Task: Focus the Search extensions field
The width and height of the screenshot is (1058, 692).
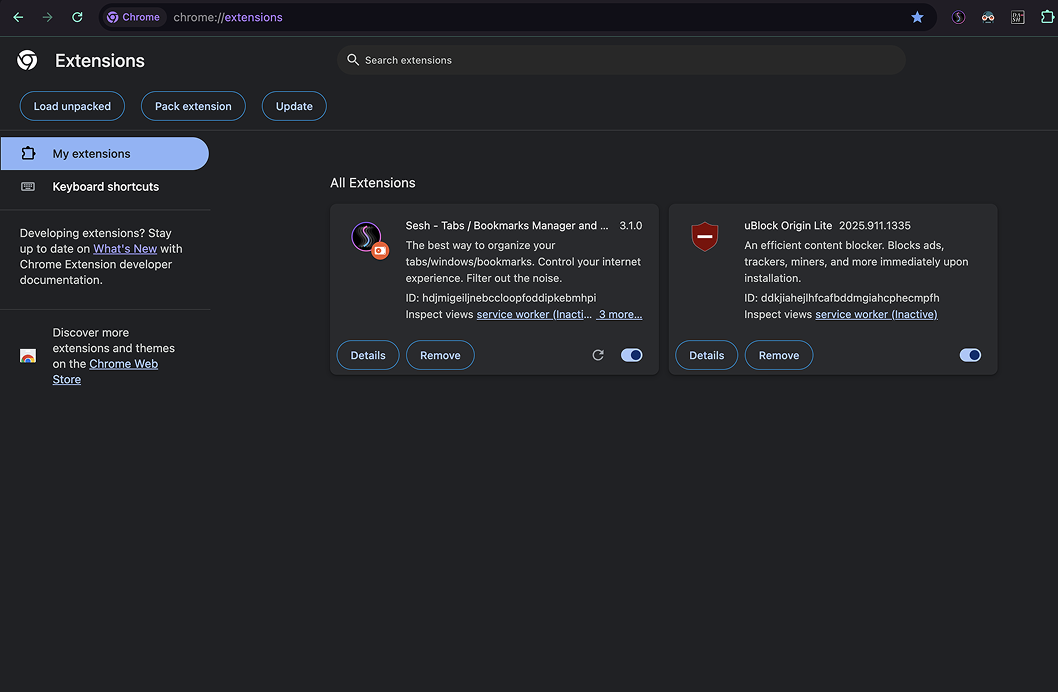Action: click(x=620, y=60)
